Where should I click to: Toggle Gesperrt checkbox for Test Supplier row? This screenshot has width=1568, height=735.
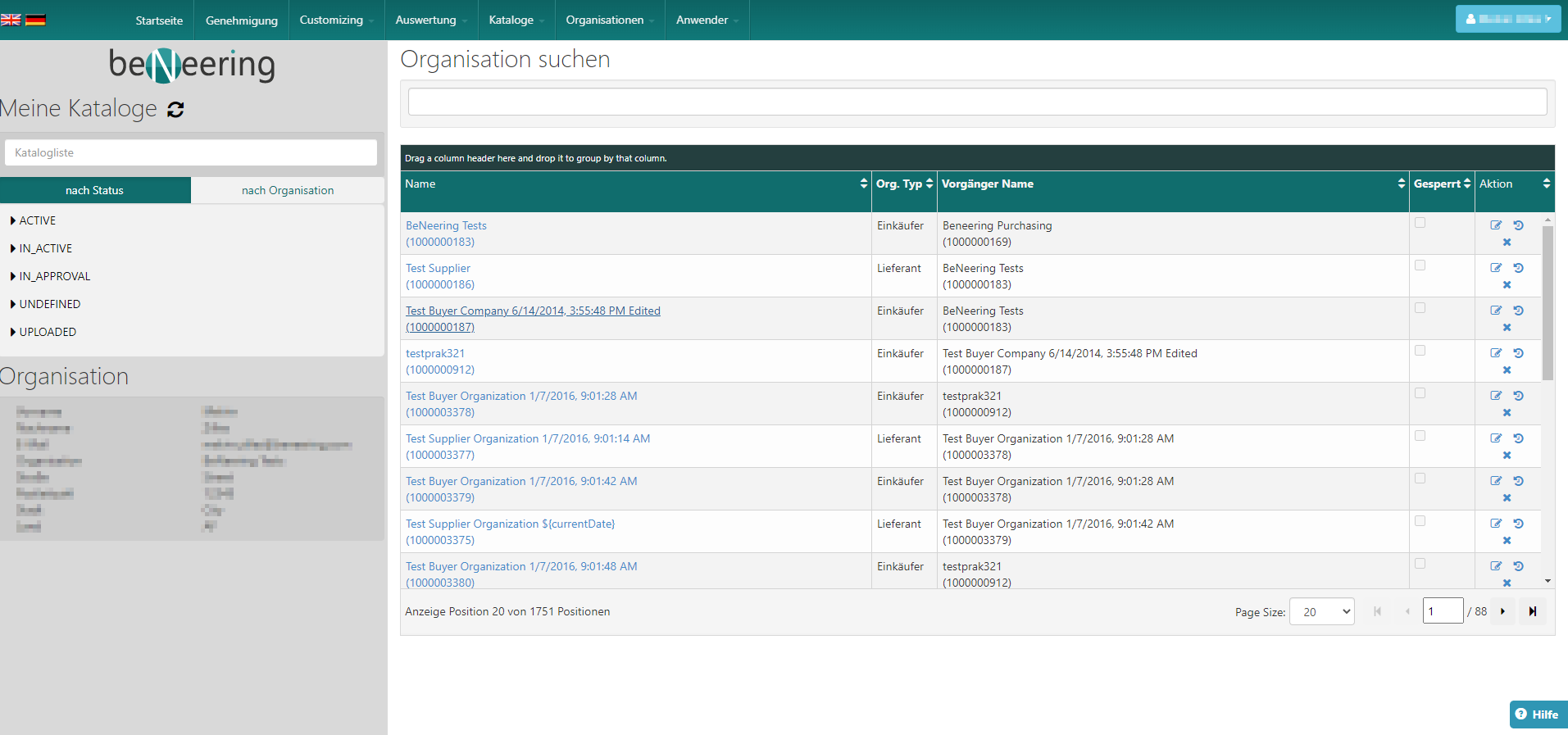(x=1420, y=265)
